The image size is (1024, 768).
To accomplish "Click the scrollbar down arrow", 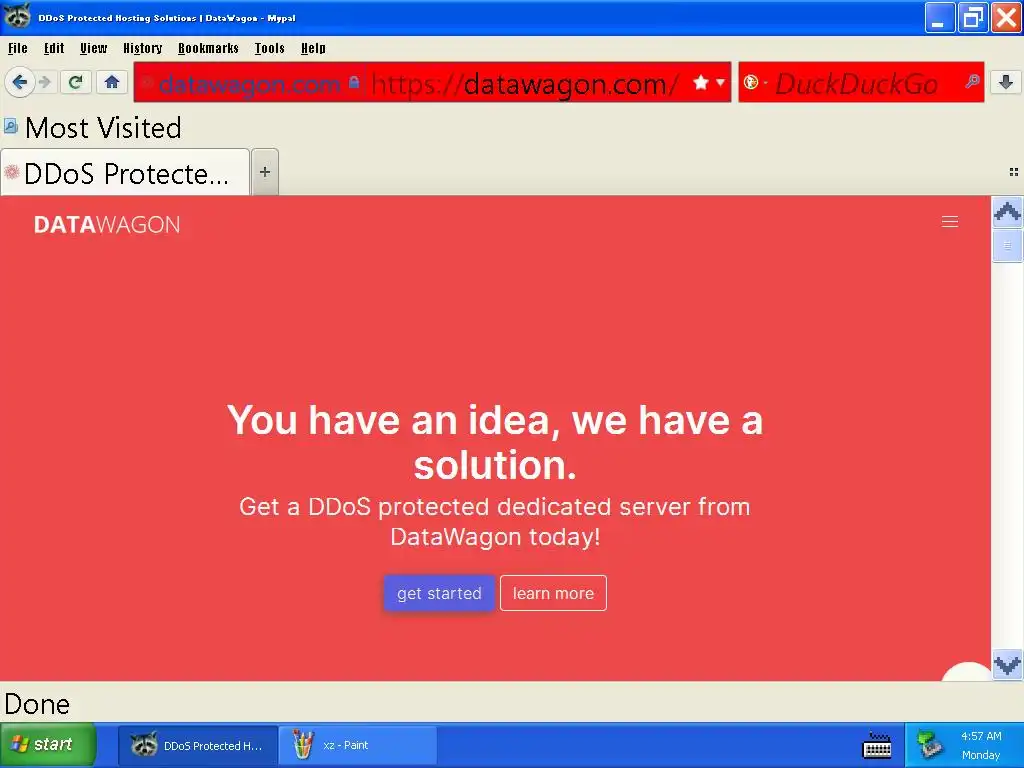I will 1007,665.
